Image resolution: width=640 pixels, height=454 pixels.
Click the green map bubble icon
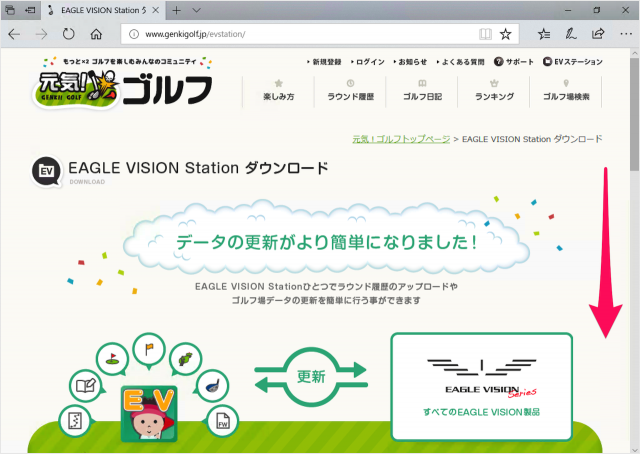click(x=186, y=359)
